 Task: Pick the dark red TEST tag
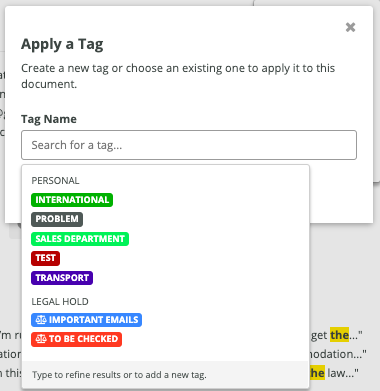coord(45,258)
